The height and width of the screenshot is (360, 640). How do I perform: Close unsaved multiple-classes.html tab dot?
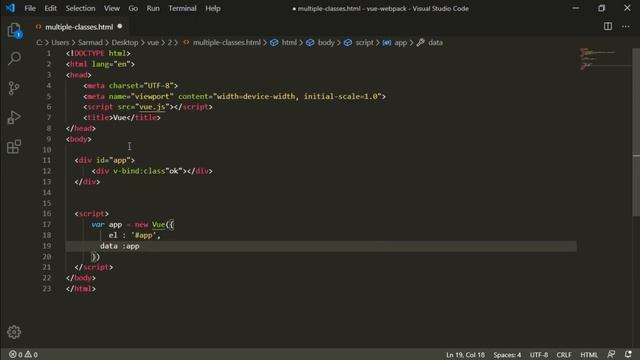[x=120, y=27]
